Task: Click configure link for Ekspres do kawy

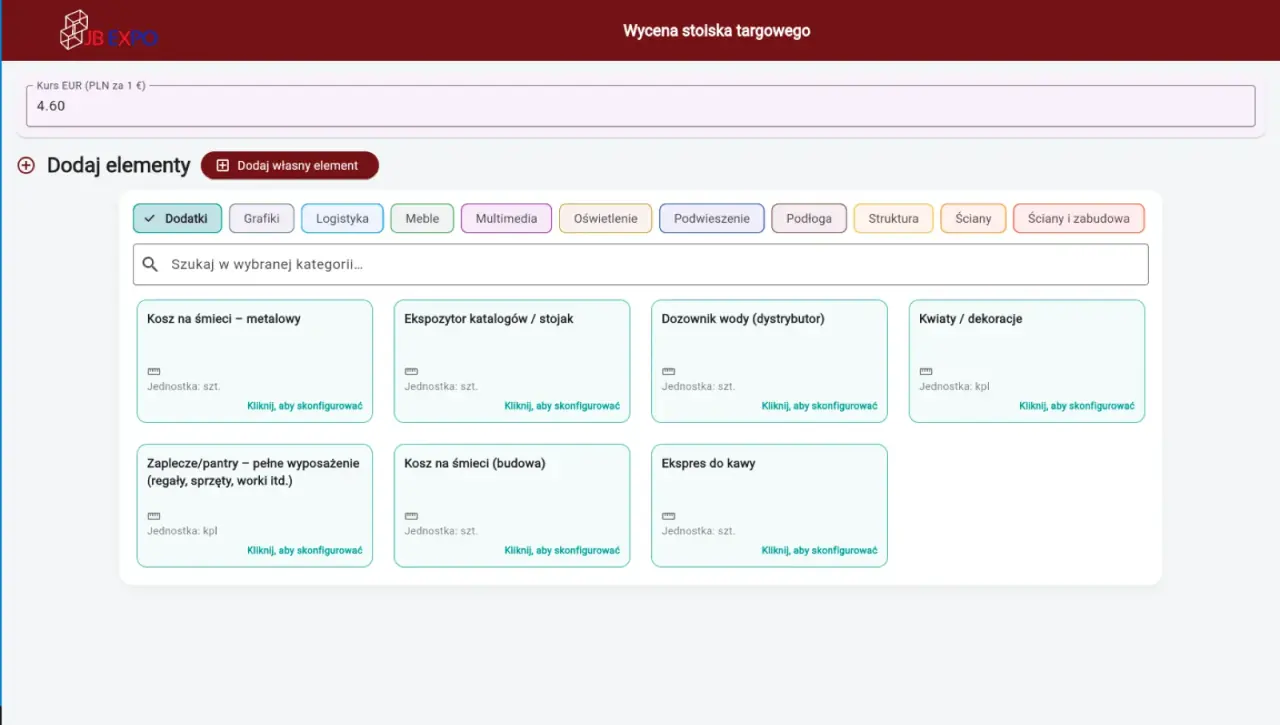Action: click(x=819, y=551)
